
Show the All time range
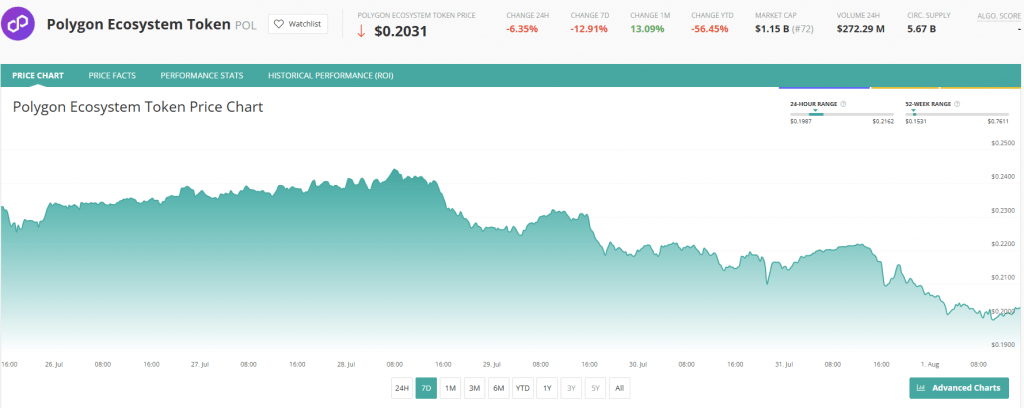click(x=619, y=388)
